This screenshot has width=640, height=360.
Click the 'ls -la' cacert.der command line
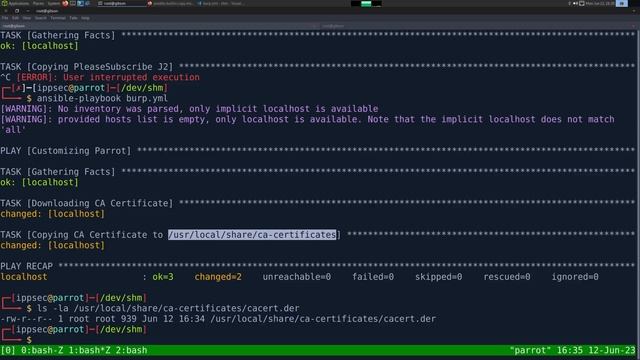168,308
